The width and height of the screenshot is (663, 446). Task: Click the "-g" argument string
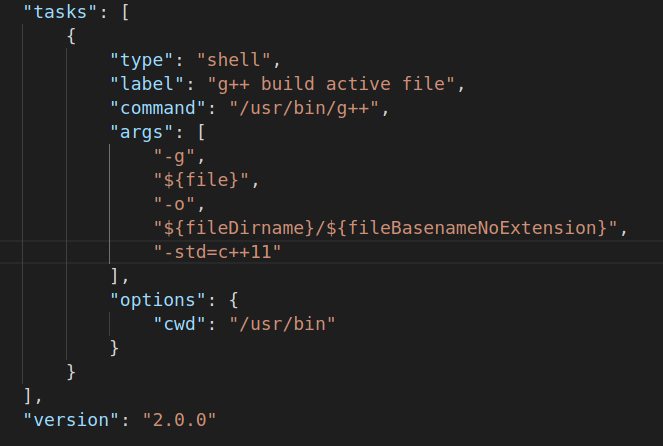click(175, 157)
